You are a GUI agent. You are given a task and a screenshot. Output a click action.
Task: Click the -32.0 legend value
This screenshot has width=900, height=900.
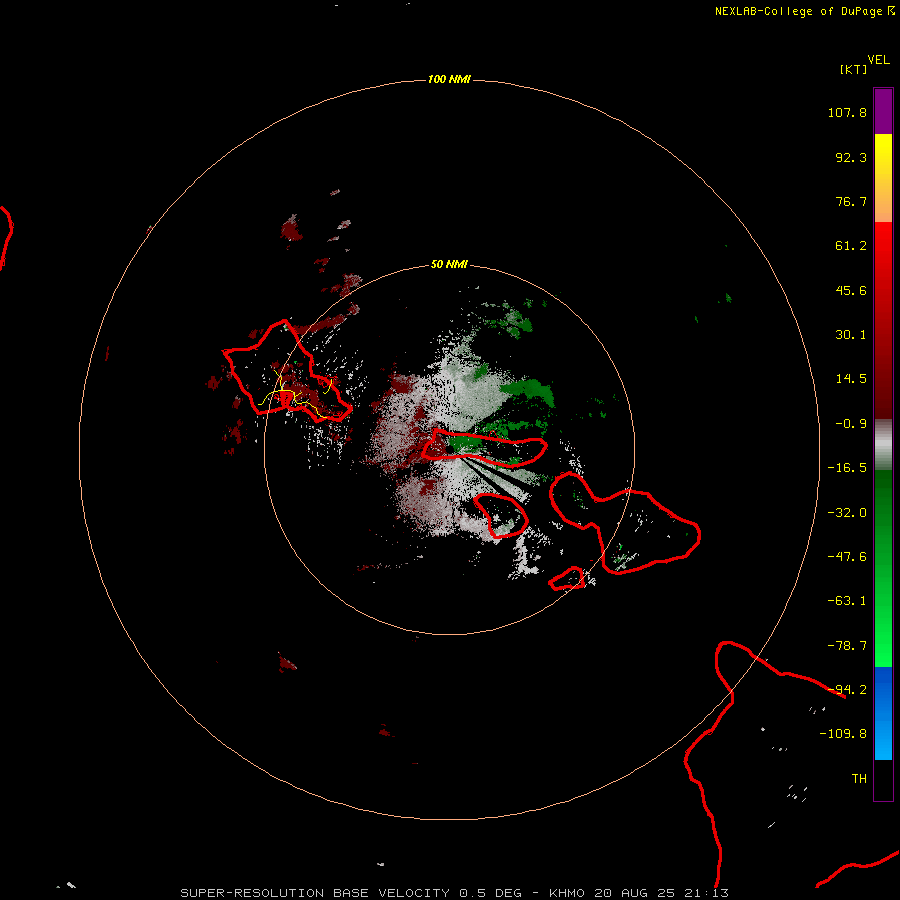tap(847, 513)
